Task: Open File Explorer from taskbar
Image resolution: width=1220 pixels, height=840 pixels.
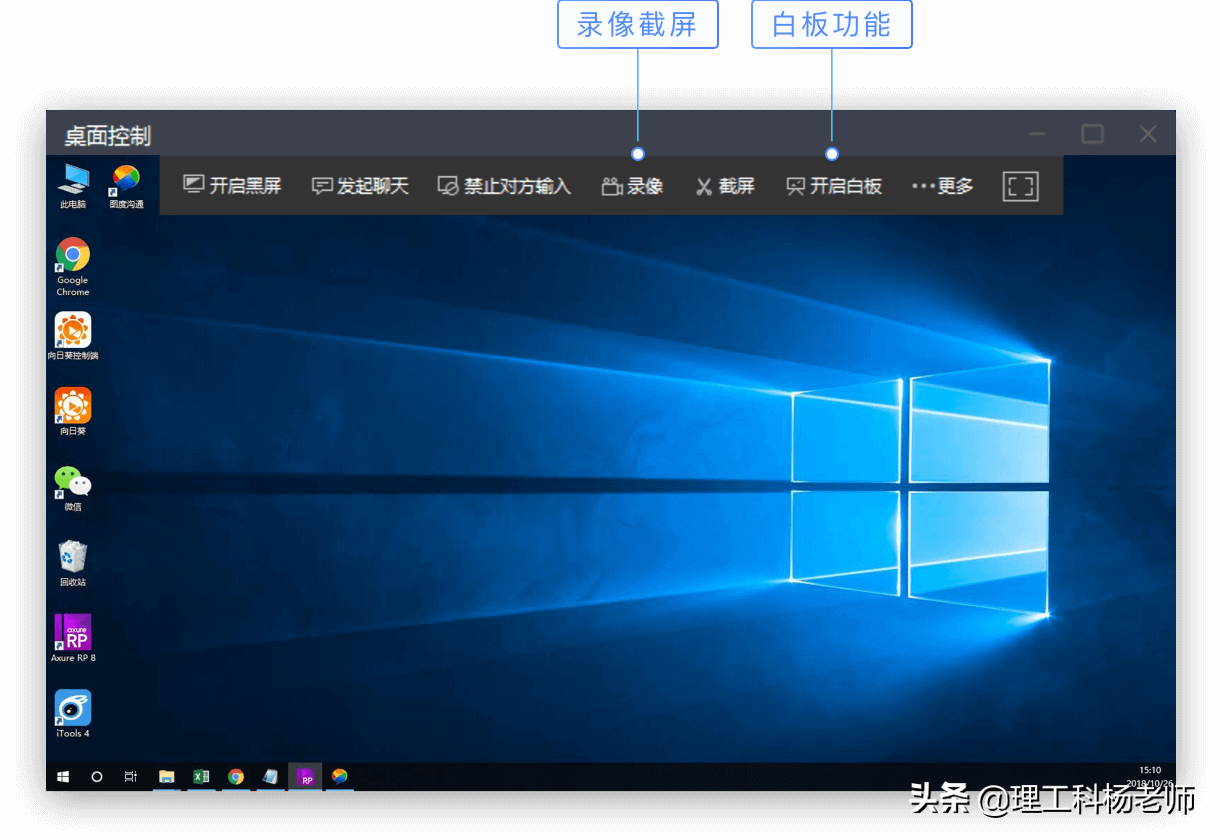Action: click(167, 776)
